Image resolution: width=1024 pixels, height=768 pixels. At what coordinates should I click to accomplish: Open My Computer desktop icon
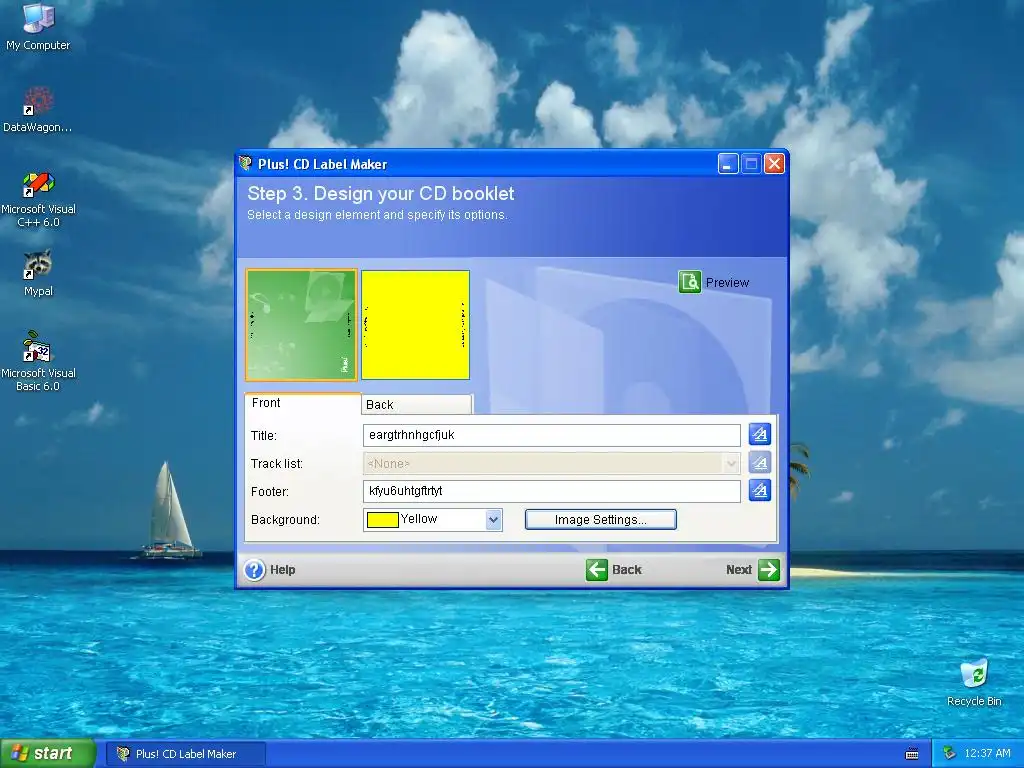pyautogui.click(x=38, y=27)
